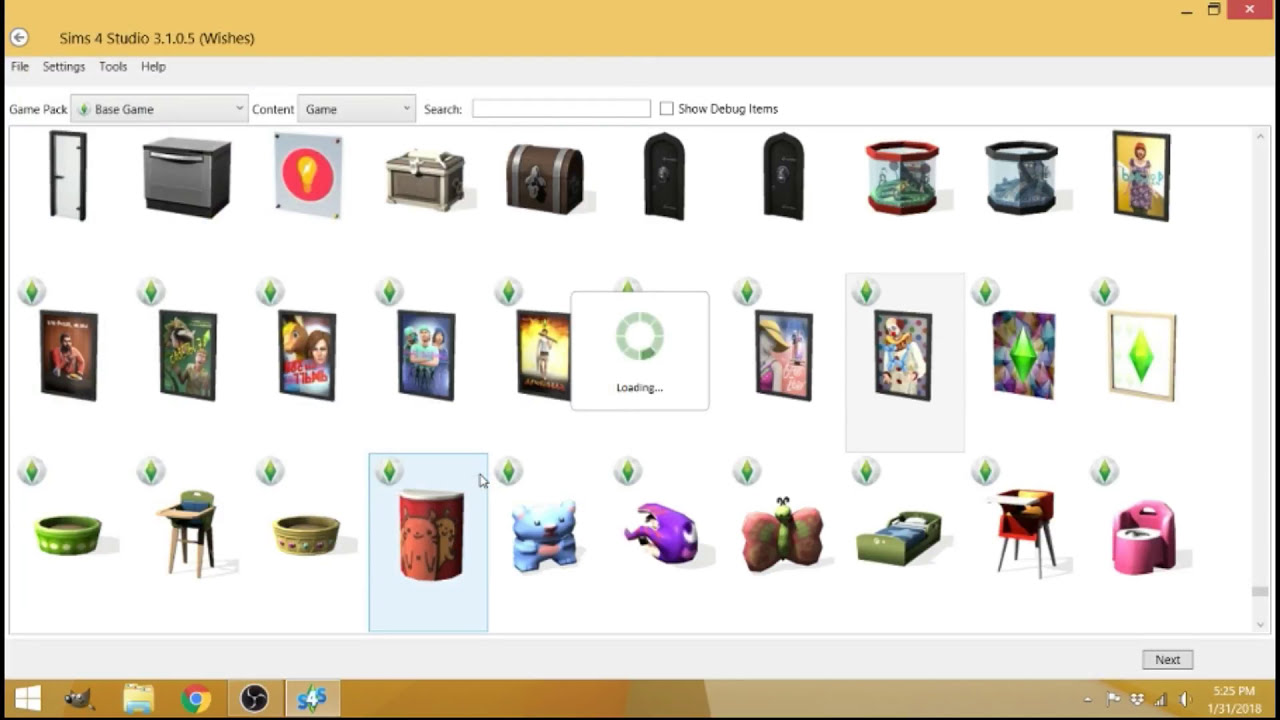Click the network signal tray icon
The width and height of the screenshot is (1280, 720).
(1161, 699)
